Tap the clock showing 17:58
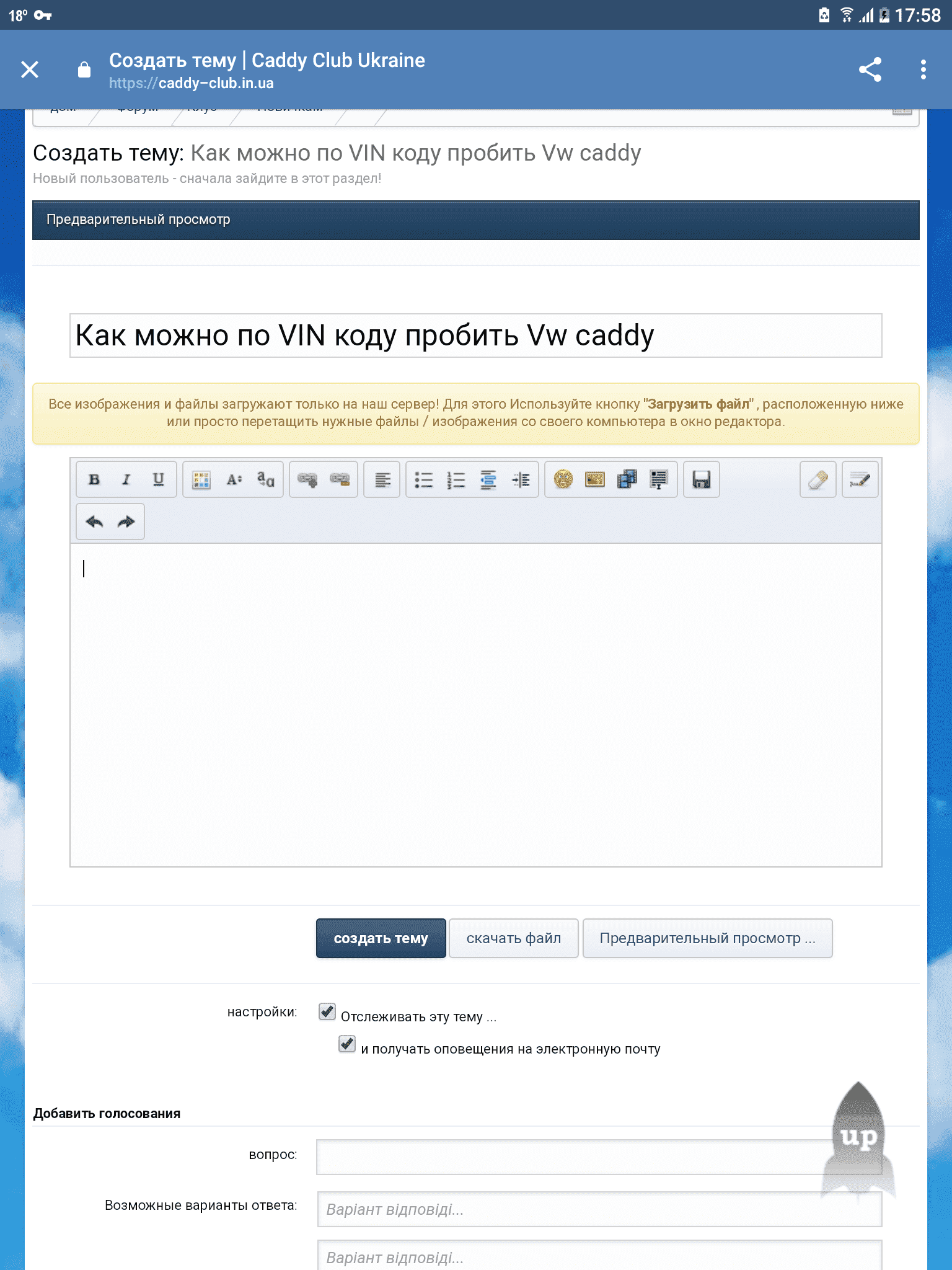The image size is (952, 1270). [918, 15]
